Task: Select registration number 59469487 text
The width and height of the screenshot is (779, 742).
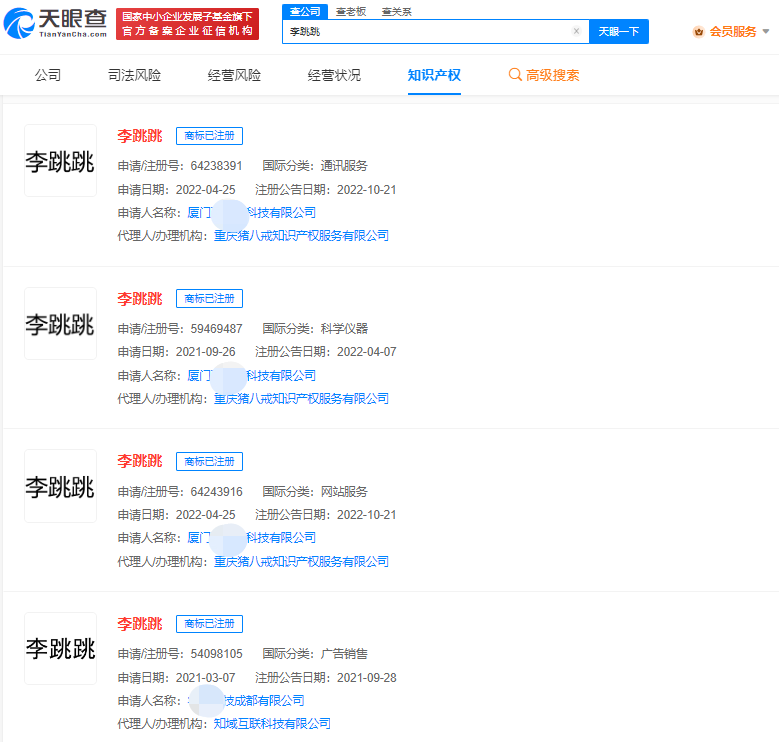Action: (x=216, y=328)
